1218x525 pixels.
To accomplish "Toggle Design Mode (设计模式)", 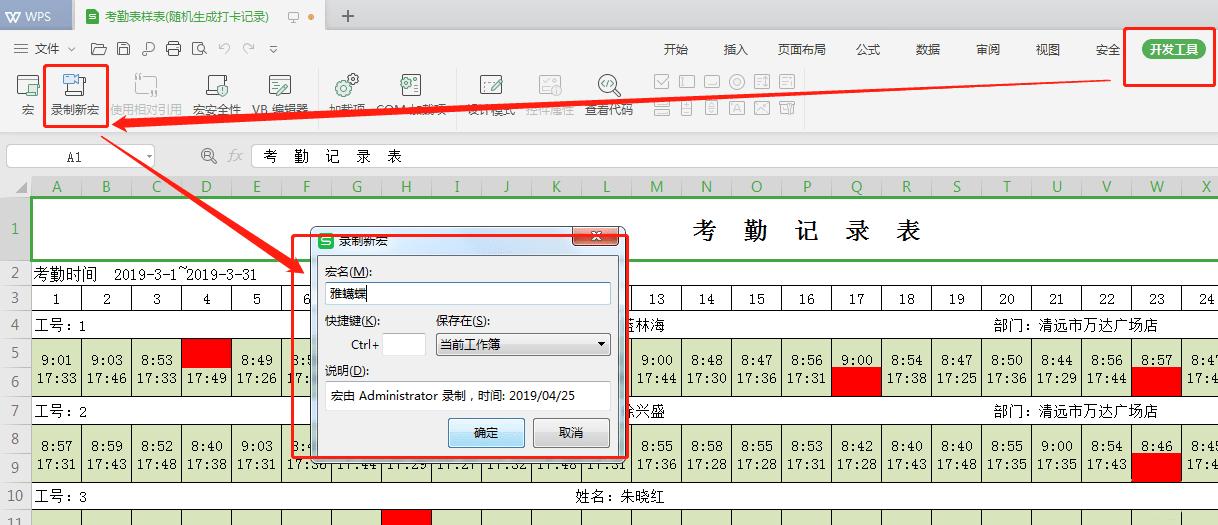I will click(491, 95).
